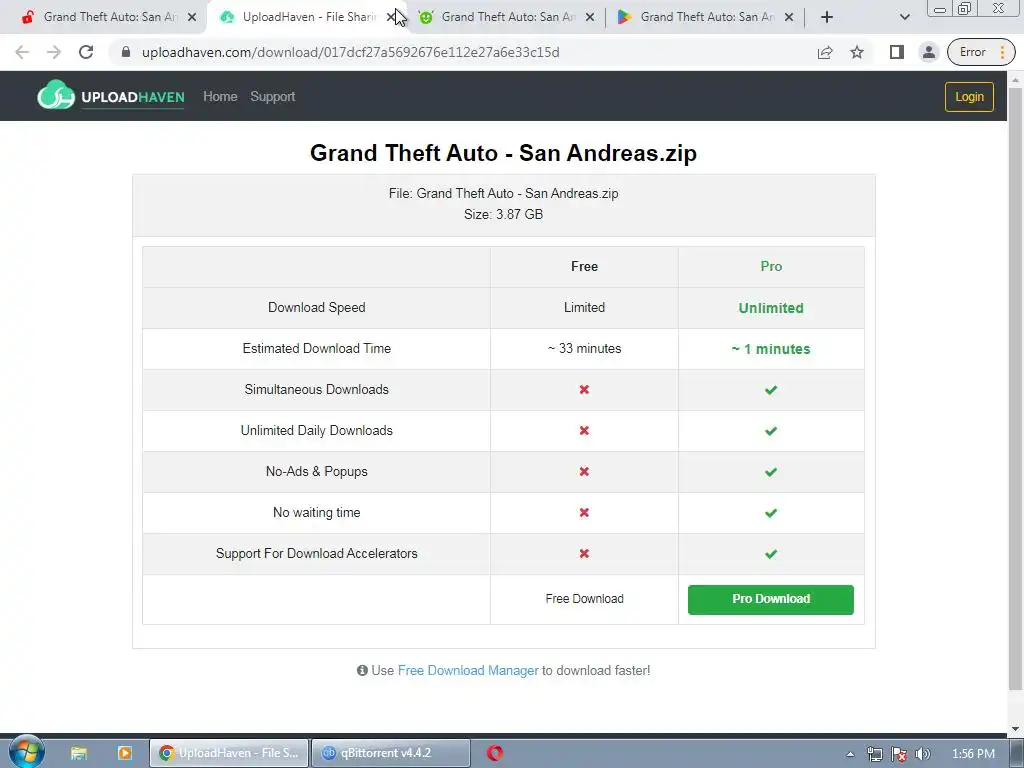Click the '~ 1 minutes' cell
This screenshot has height=768, width=1024.
pos(771,349)
